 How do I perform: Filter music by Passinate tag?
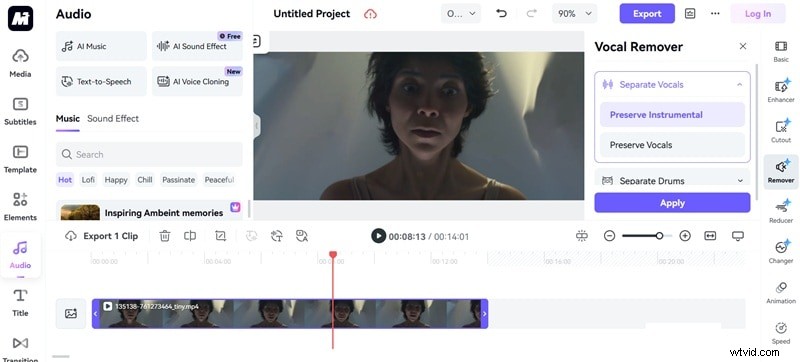(179, 179)
